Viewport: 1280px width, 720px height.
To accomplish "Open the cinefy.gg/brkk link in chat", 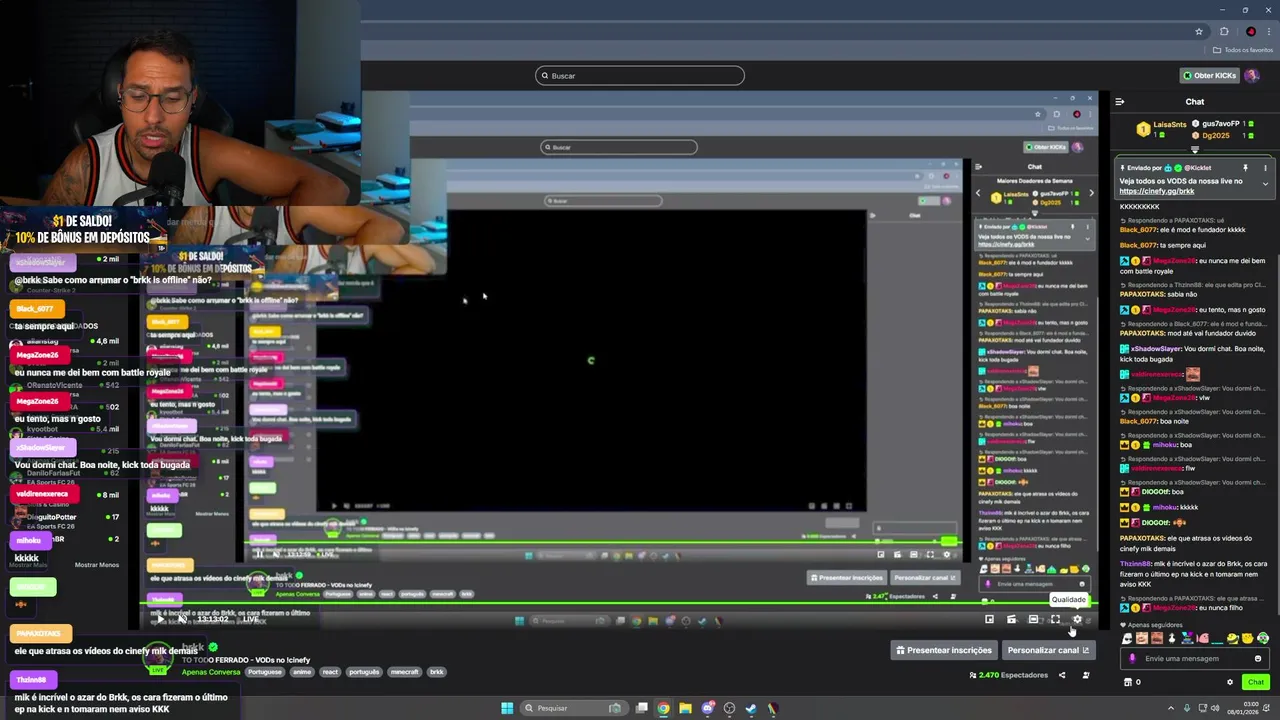I will 1156,191.
